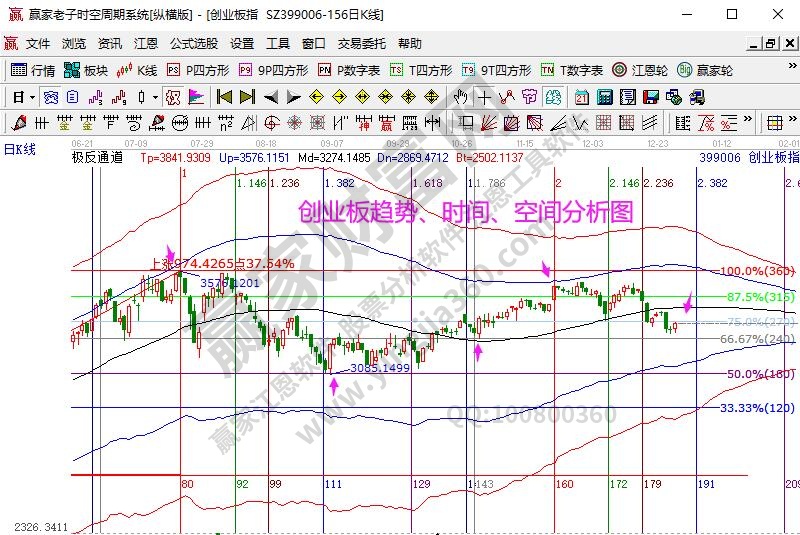
Task: Click the calculator icon in toolbar
Action: pos(604,97)
